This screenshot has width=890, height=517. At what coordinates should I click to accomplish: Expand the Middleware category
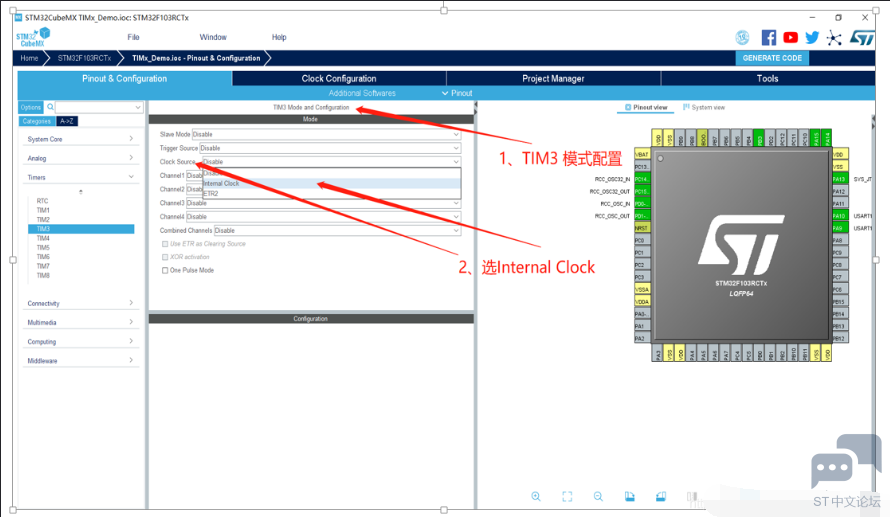(81, 360)
